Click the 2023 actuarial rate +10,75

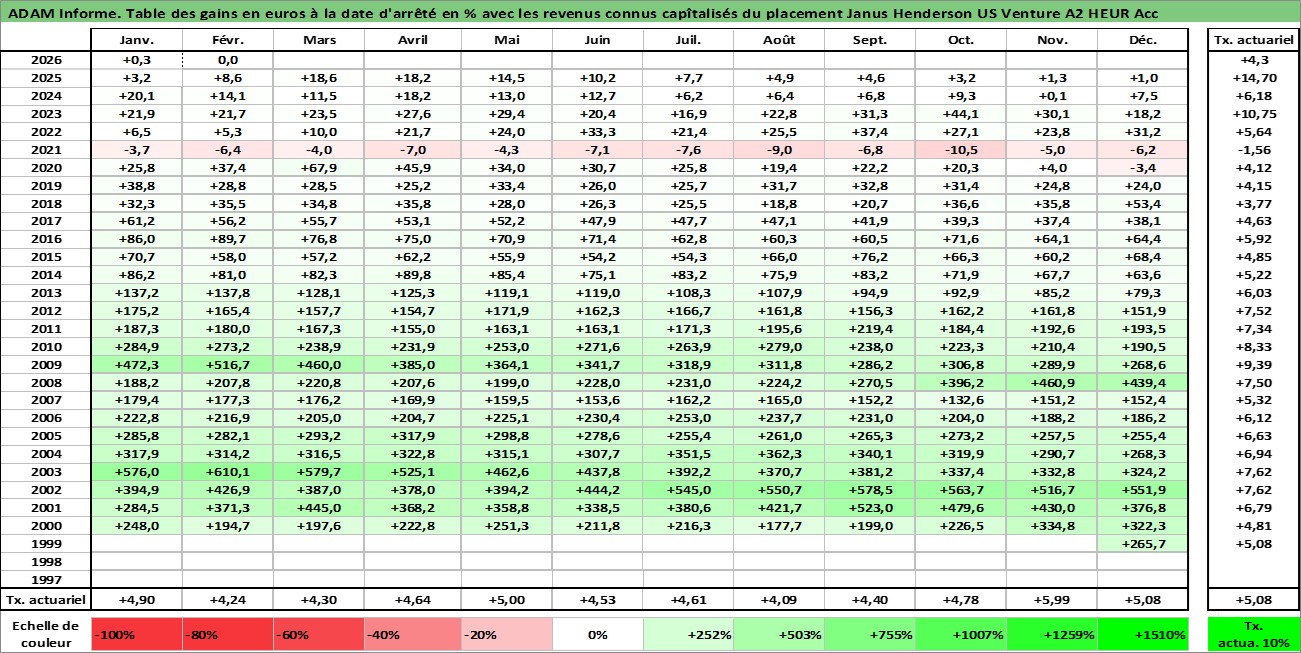coord(1252,113)
